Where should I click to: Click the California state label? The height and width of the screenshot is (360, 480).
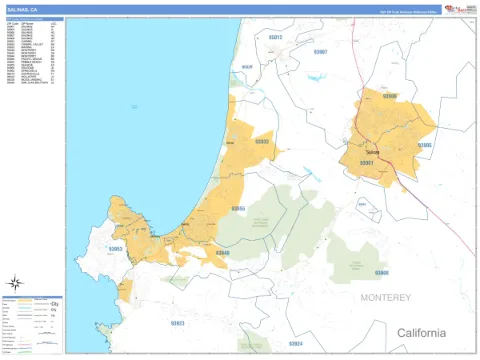tap(421, 333)
